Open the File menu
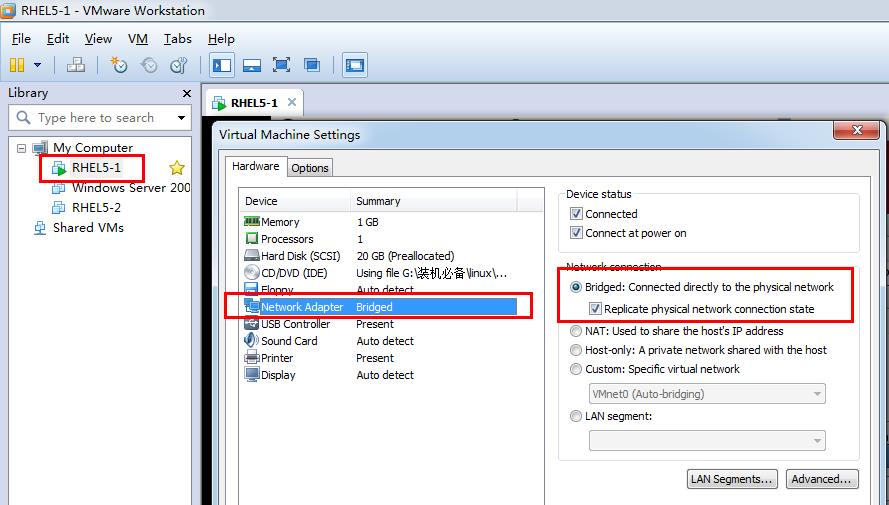Viewport: 889px width, 505px height. [21, 39]
